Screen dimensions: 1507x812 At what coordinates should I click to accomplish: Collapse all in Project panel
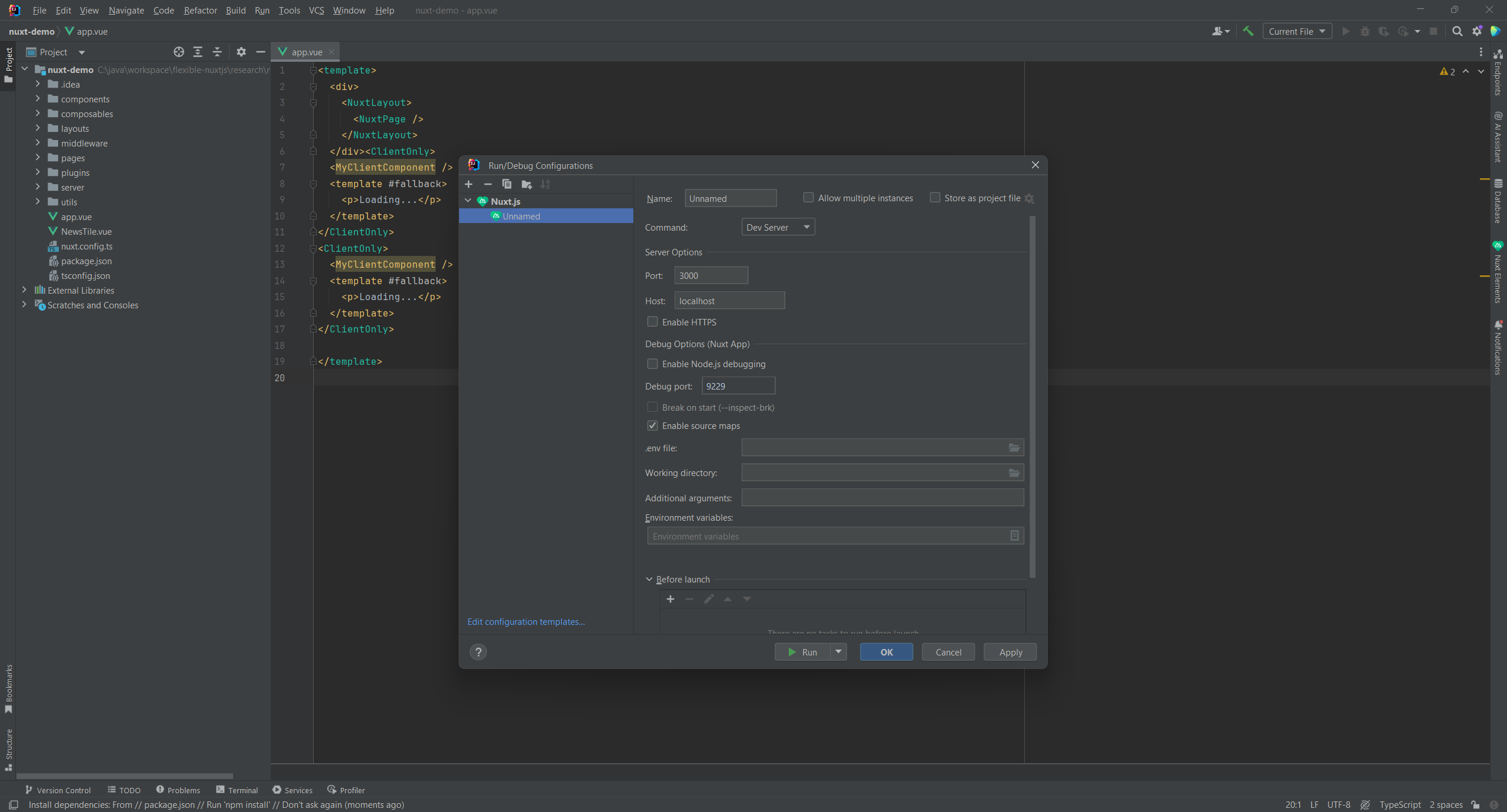(x=217, y=52)
